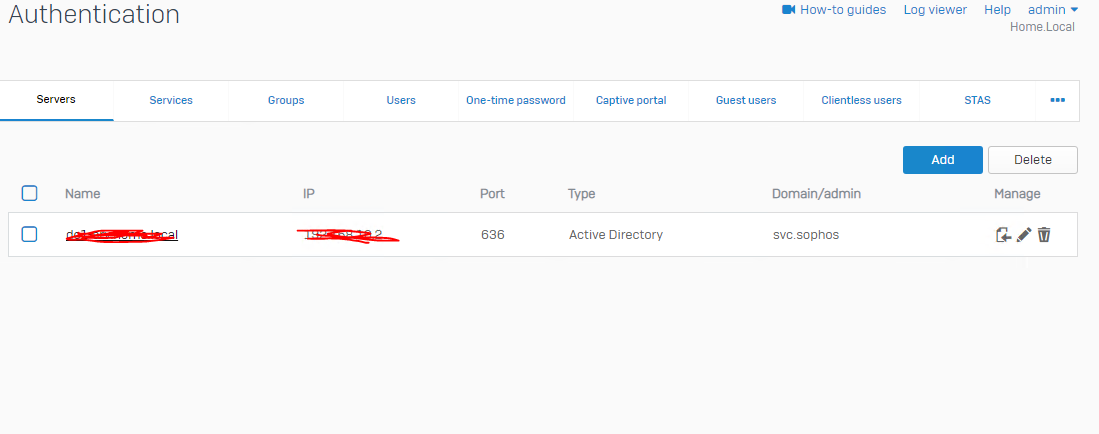Click the pencil edit icon for the server
The width and height of the screenshot is (1099, 434).
coord(1024,235)
